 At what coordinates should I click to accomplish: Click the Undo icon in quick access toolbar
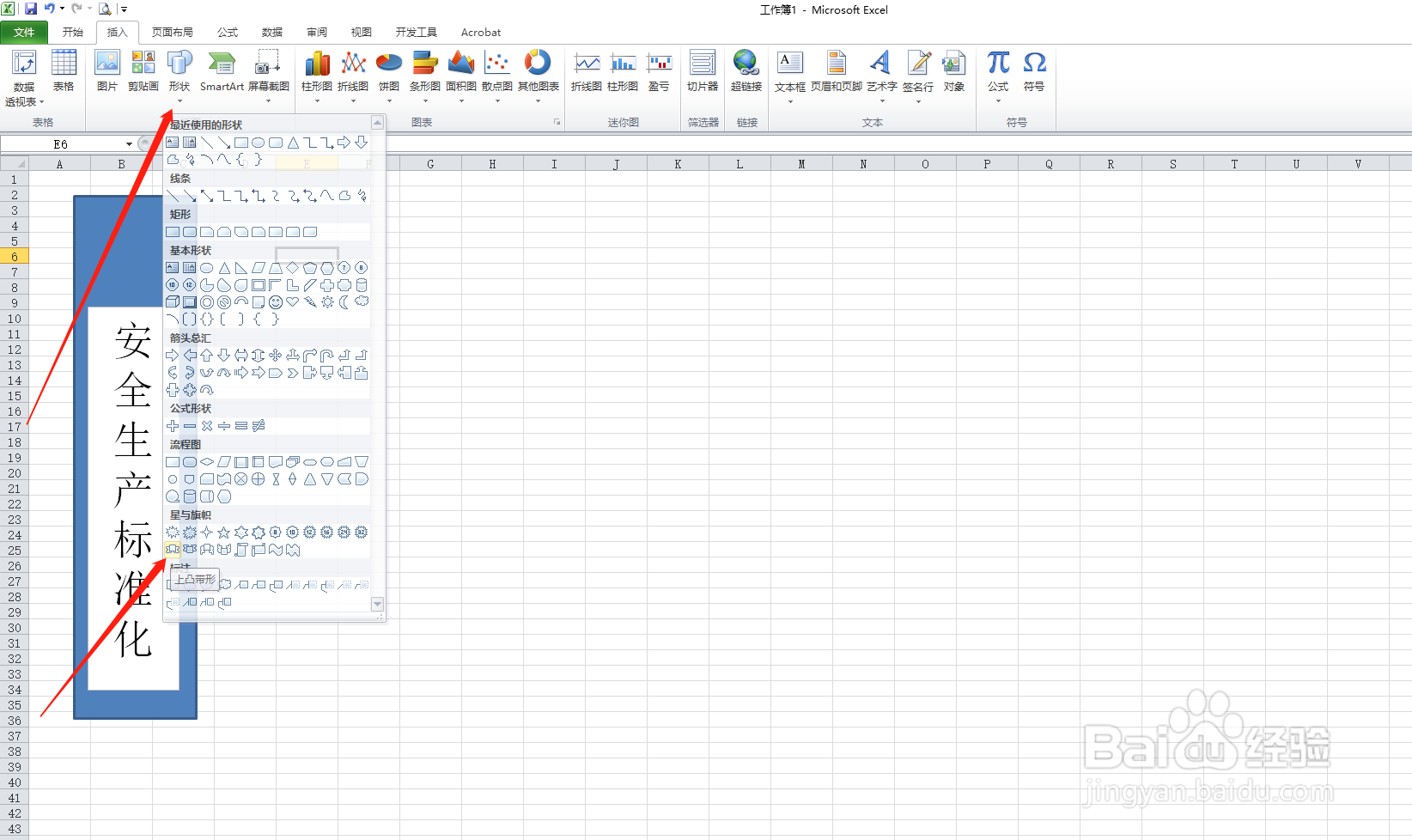[50, 9]
